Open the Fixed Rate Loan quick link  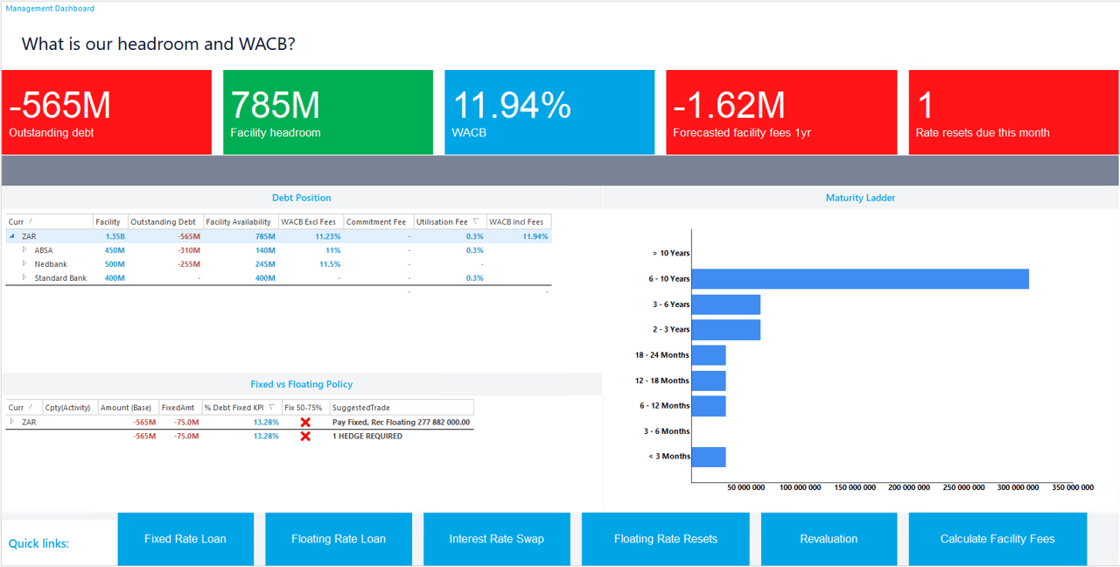[187, 538]
